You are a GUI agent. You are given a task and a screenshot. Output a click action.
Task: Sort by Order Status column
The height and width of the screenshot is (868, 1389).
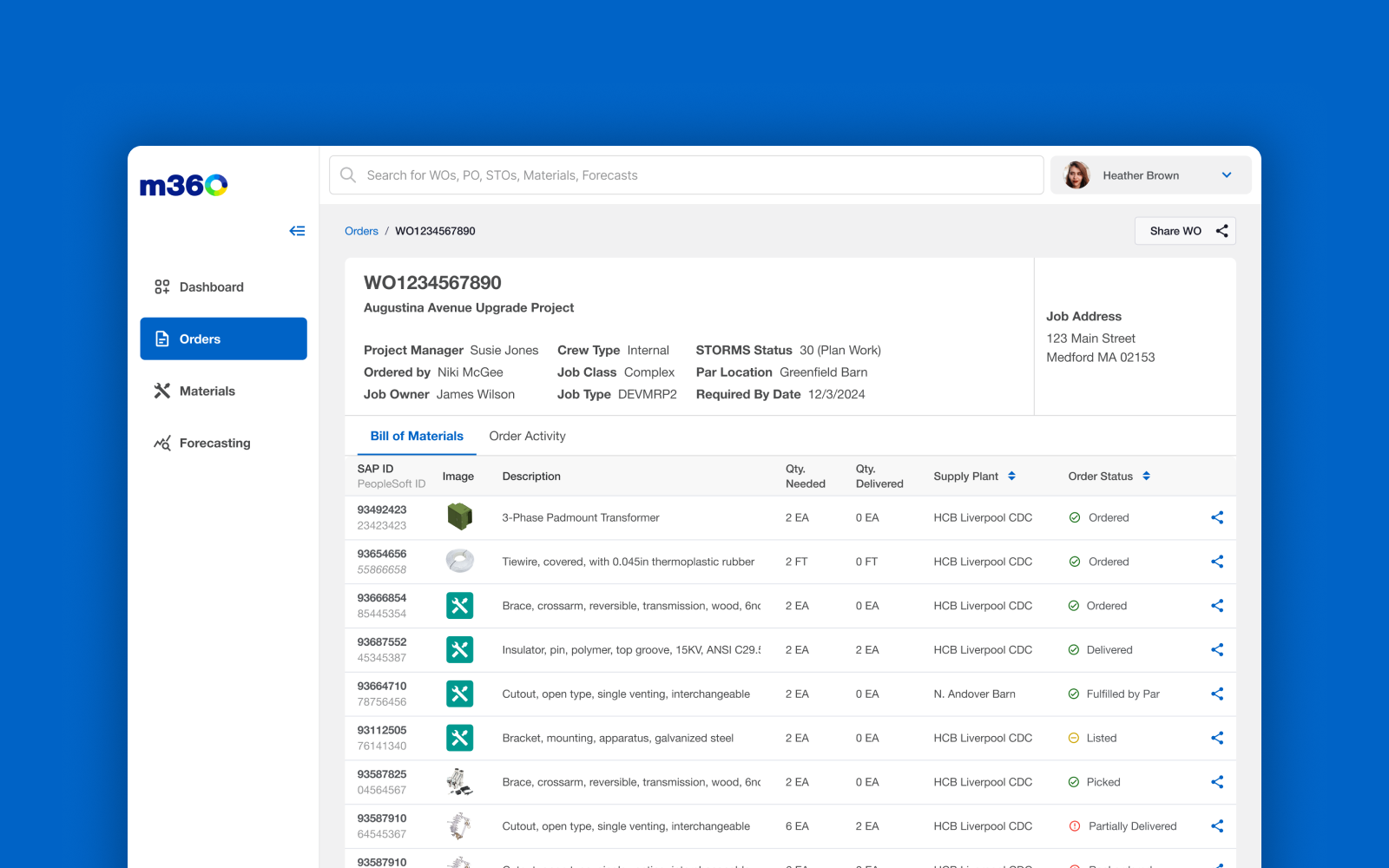(x=1146, y=476)
